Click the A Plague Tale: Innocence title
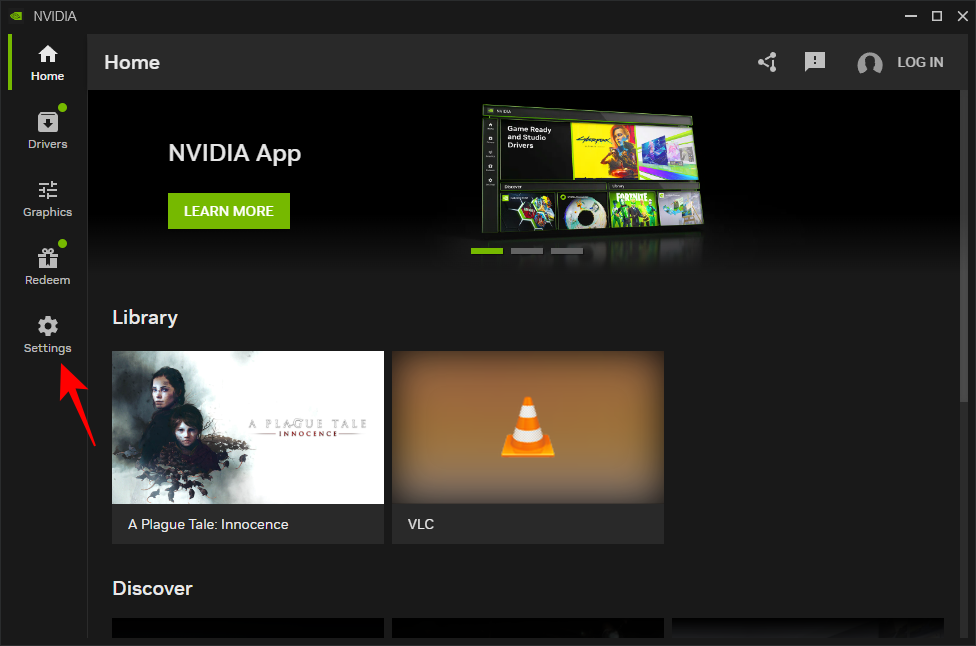The width and height of the screenshot is (976, 646). click(208, 525)
